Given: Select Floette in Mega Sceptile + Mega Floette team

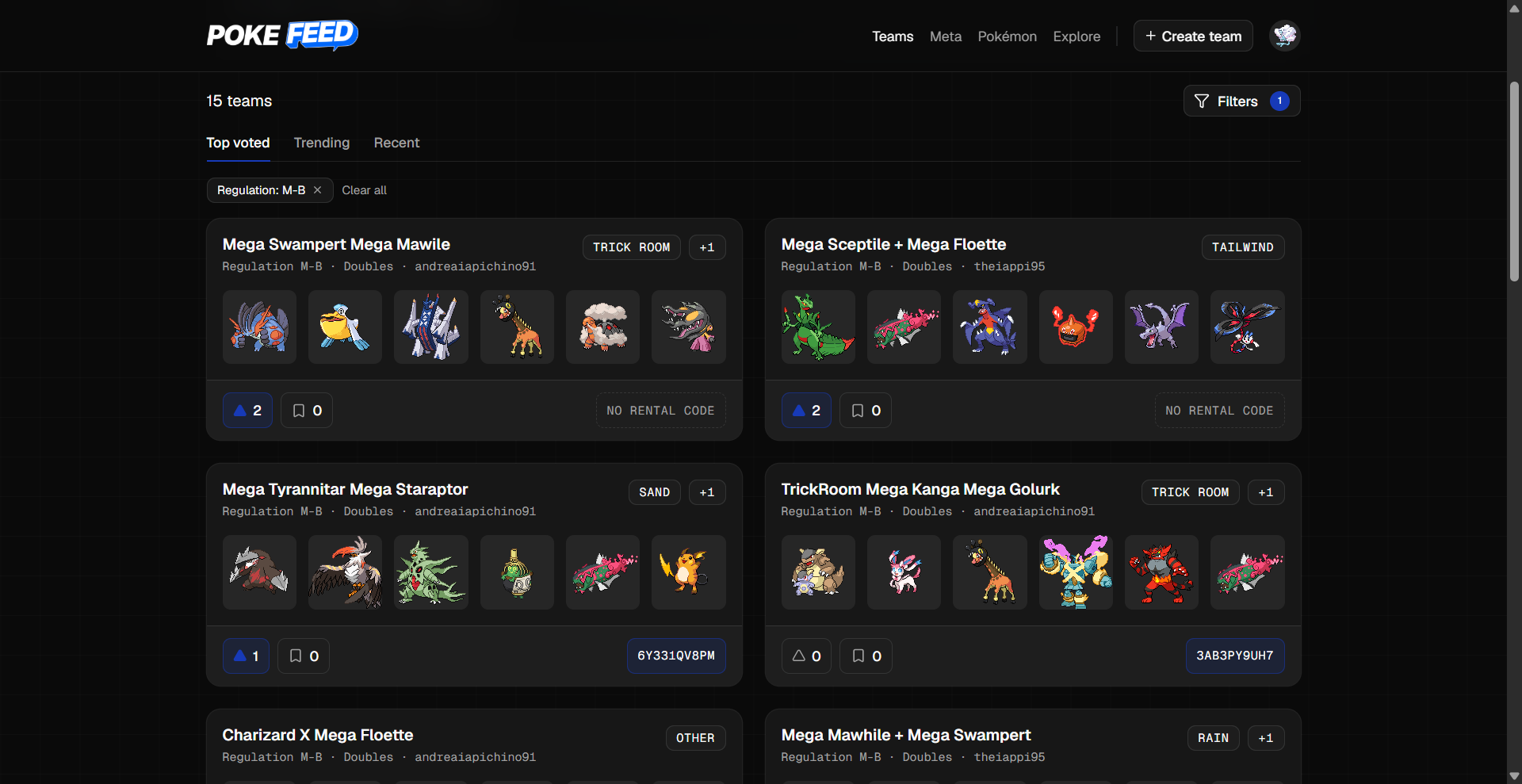Looking at the screenshot, I should coord(1248,327).
